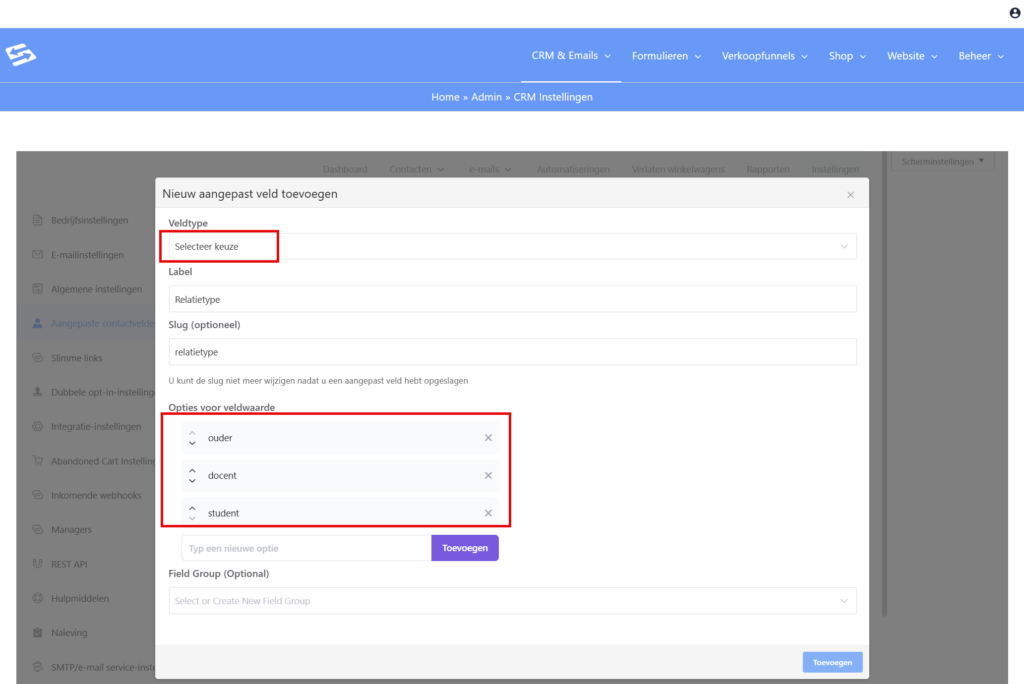This screenshot has height=684, width=1024.
Task: Delete the 'docent' option using its X icon
Action: pyautogui.click(x=488, y=476)
